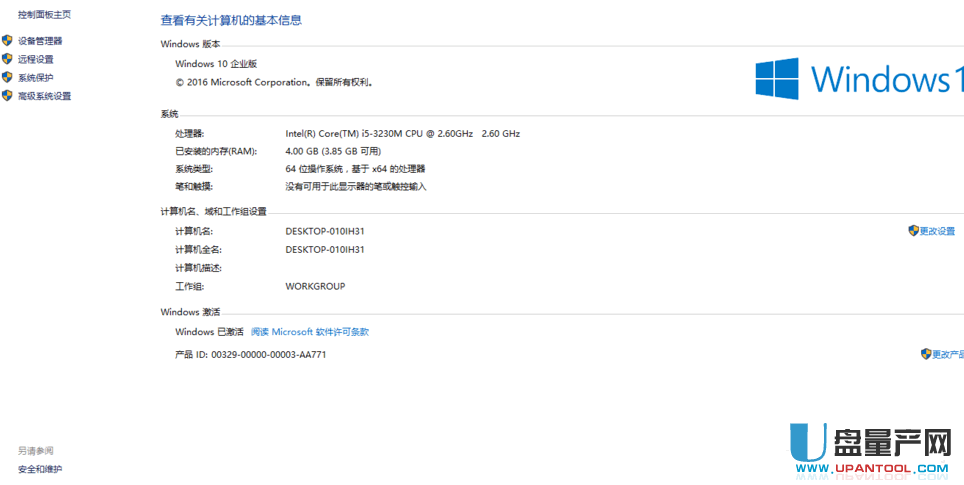This screenshot has width=964, height=485.
Task: Click Windows 版本 section header
Action: (x=190, y=44)
